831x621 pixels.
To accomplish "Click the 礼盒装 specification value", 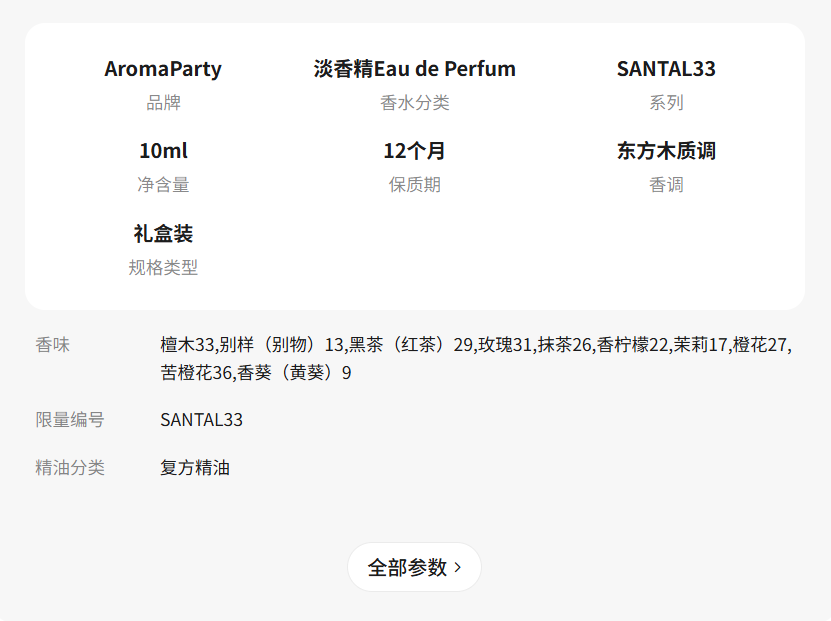I will 163,234.
